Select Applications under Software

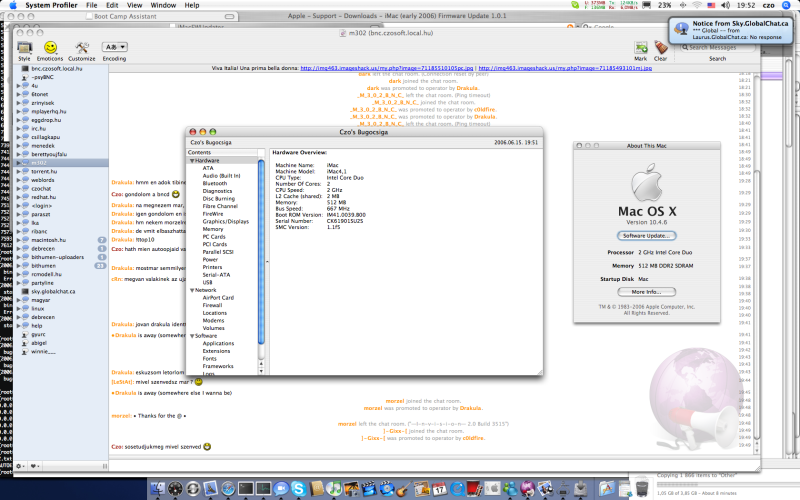pyautogui.click(x=218, y=344)
